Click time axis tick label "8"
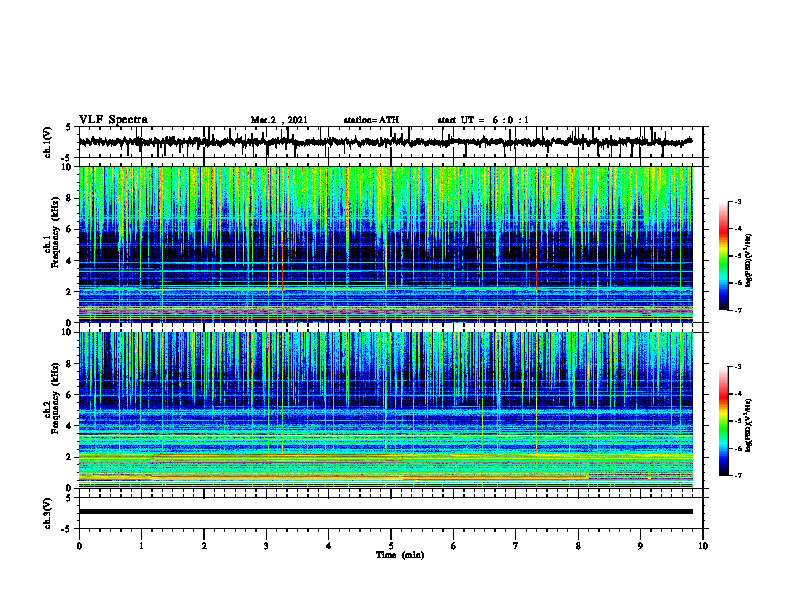Viewport: 792px width, 612px height. click(x=578, y=546)
